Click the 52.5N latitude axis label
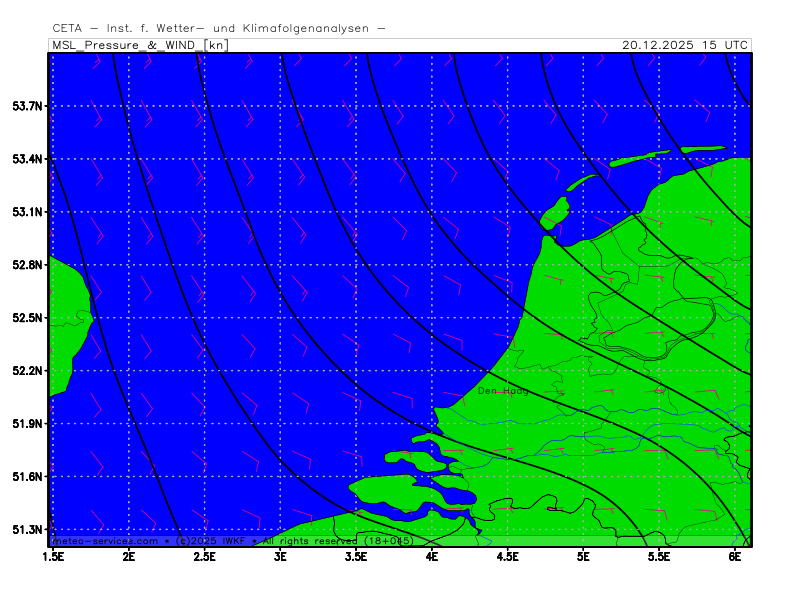Image resolution: width=800 pixels, height=600 pixels. point(28,318)
